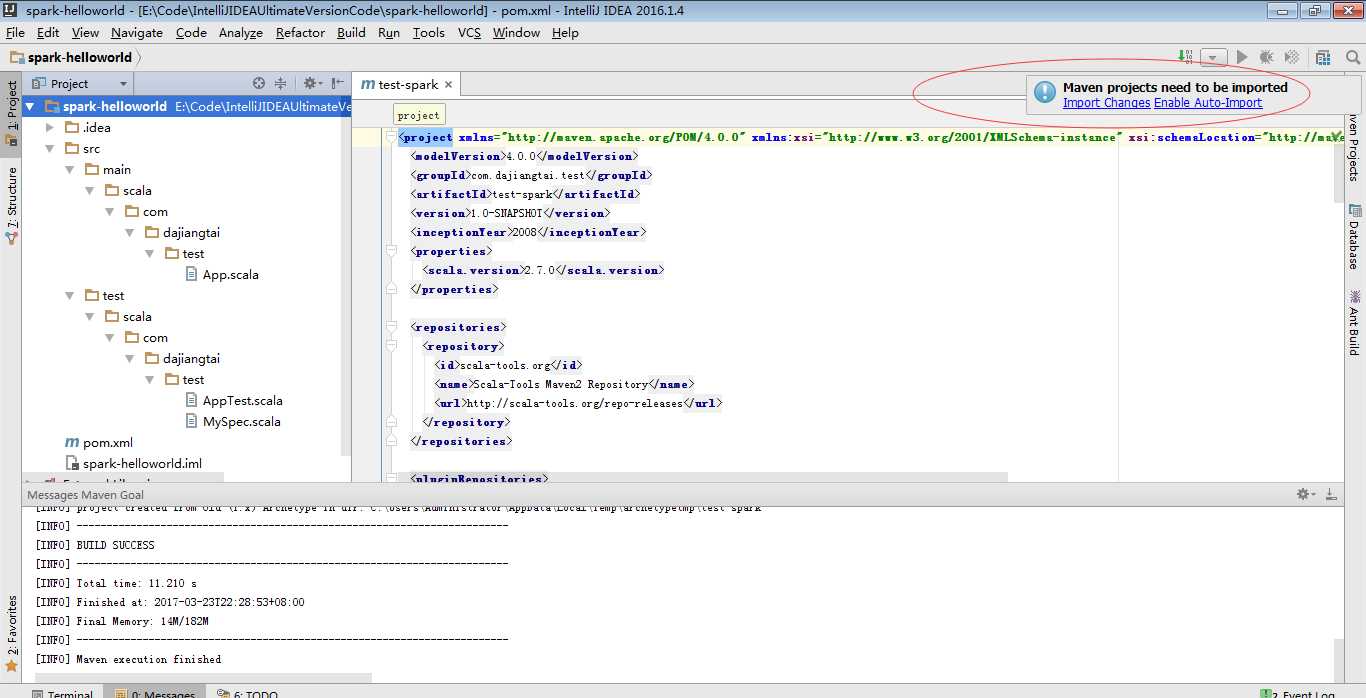This screenshot has height=698, width=1366.
Task: Open the TODO tool window
Action: pos(248,692)
